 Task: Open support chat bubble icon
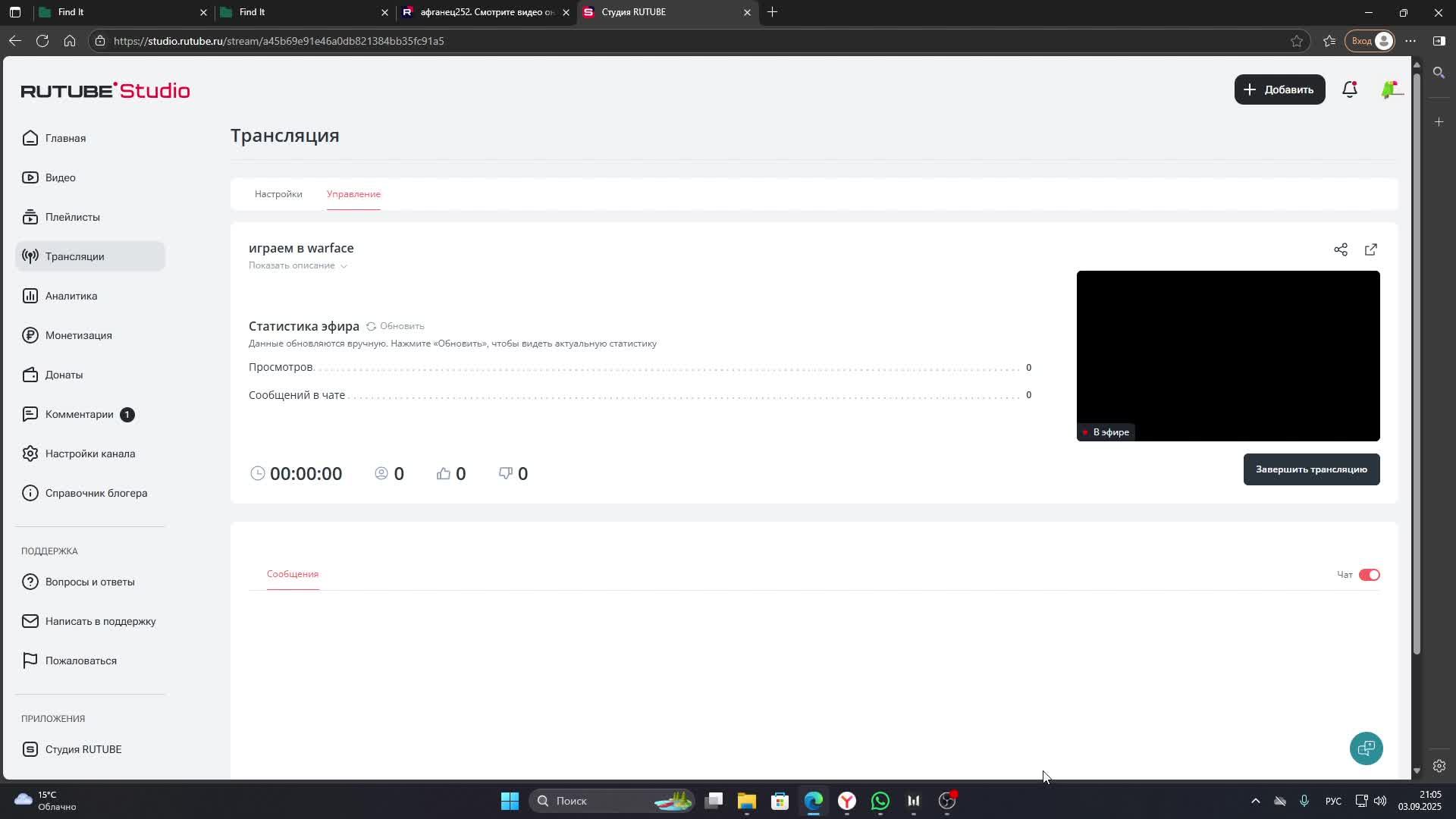point(1366,748)
